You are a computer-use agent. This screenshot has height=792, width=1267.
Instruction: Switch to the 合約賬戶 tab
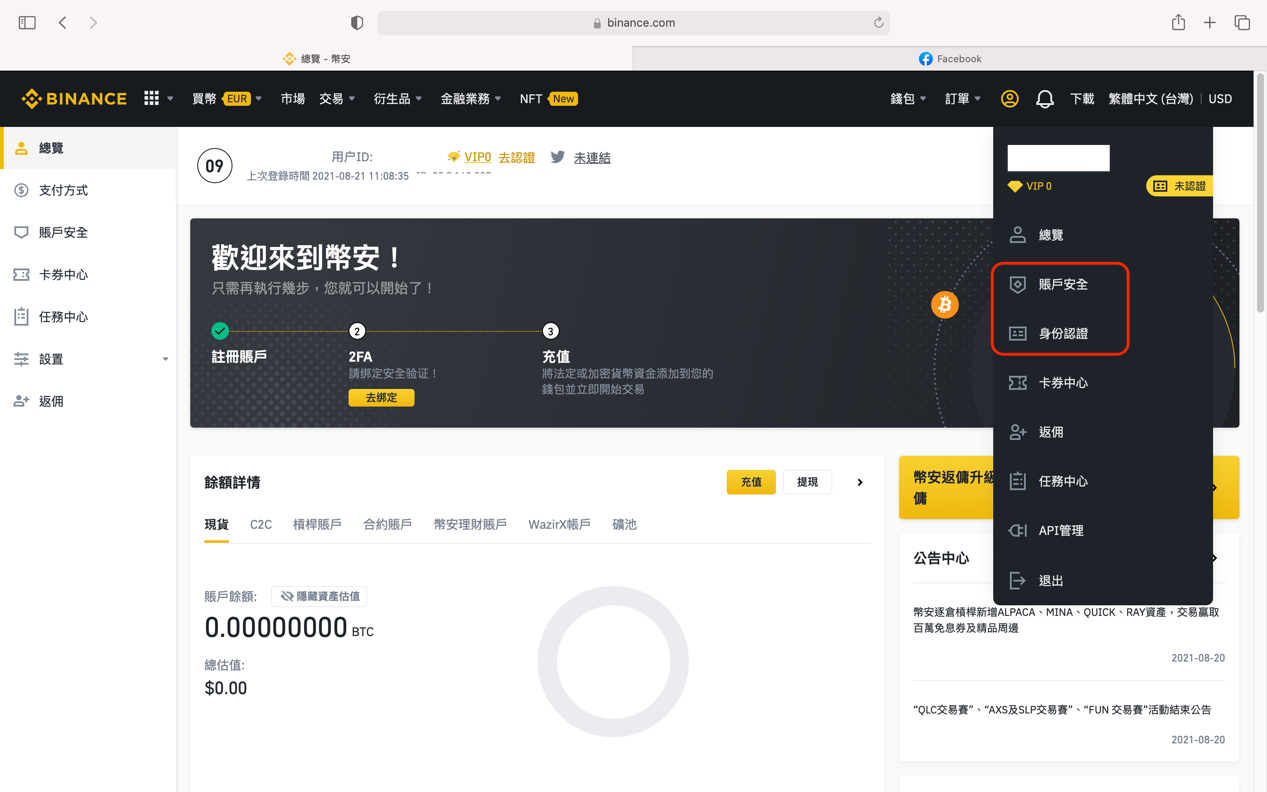(x=387, y=524)
